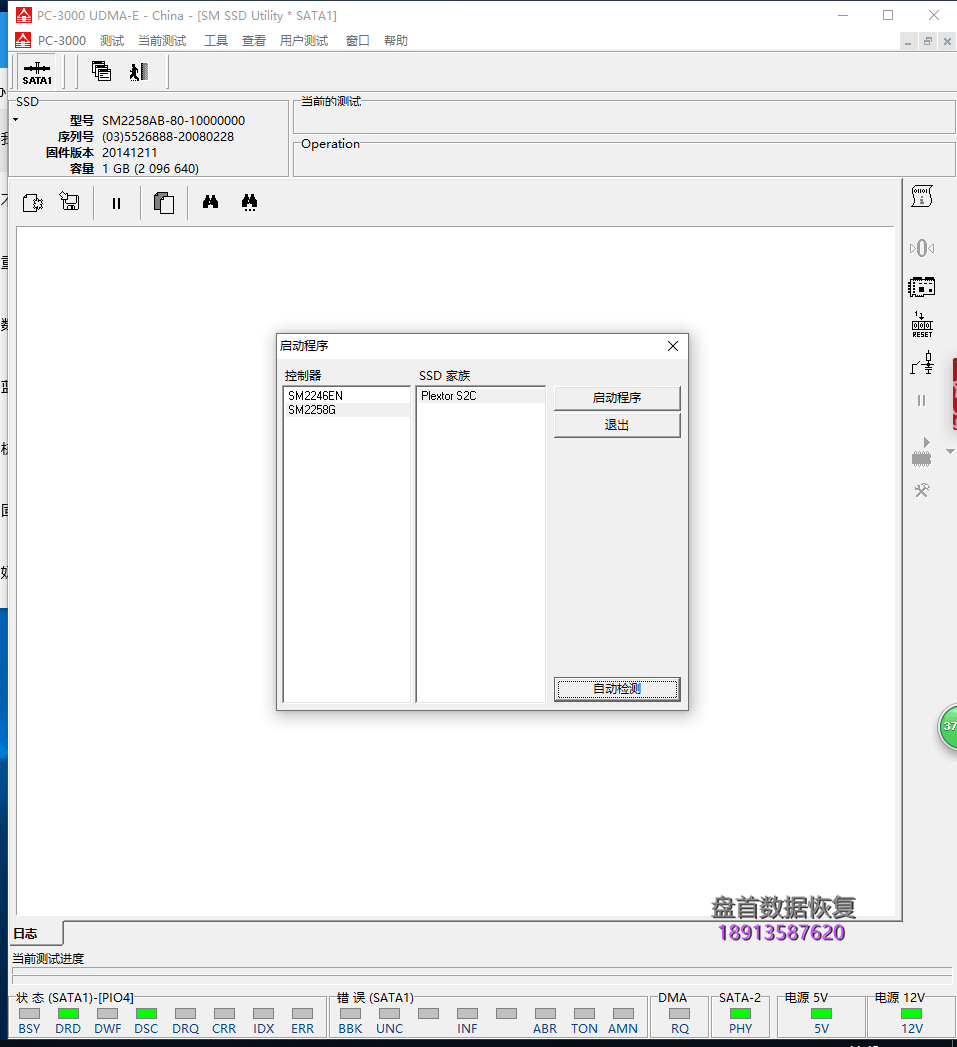The height and width of the screenshot is (1047, 957).
Task: Click the 自动检测 button
Action: tap(617, 688)
